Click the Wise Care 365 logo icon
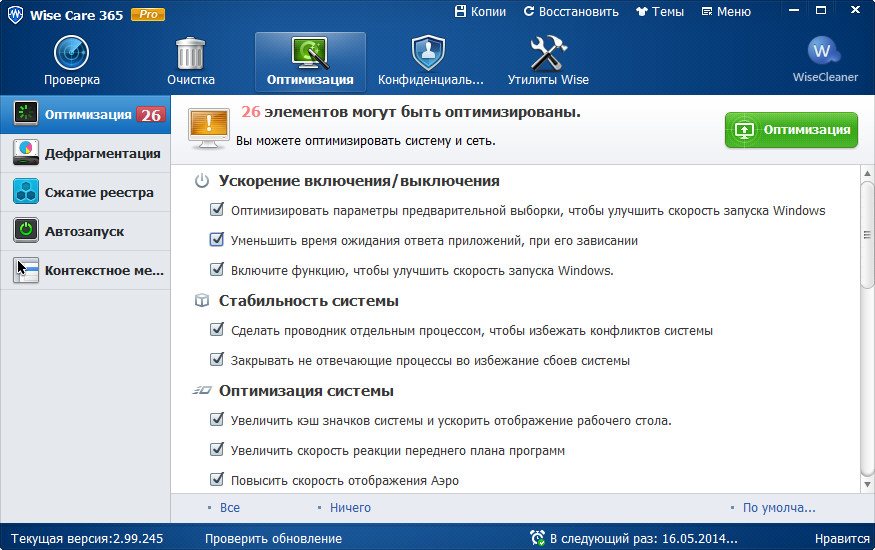 click(x=15, y=15)
